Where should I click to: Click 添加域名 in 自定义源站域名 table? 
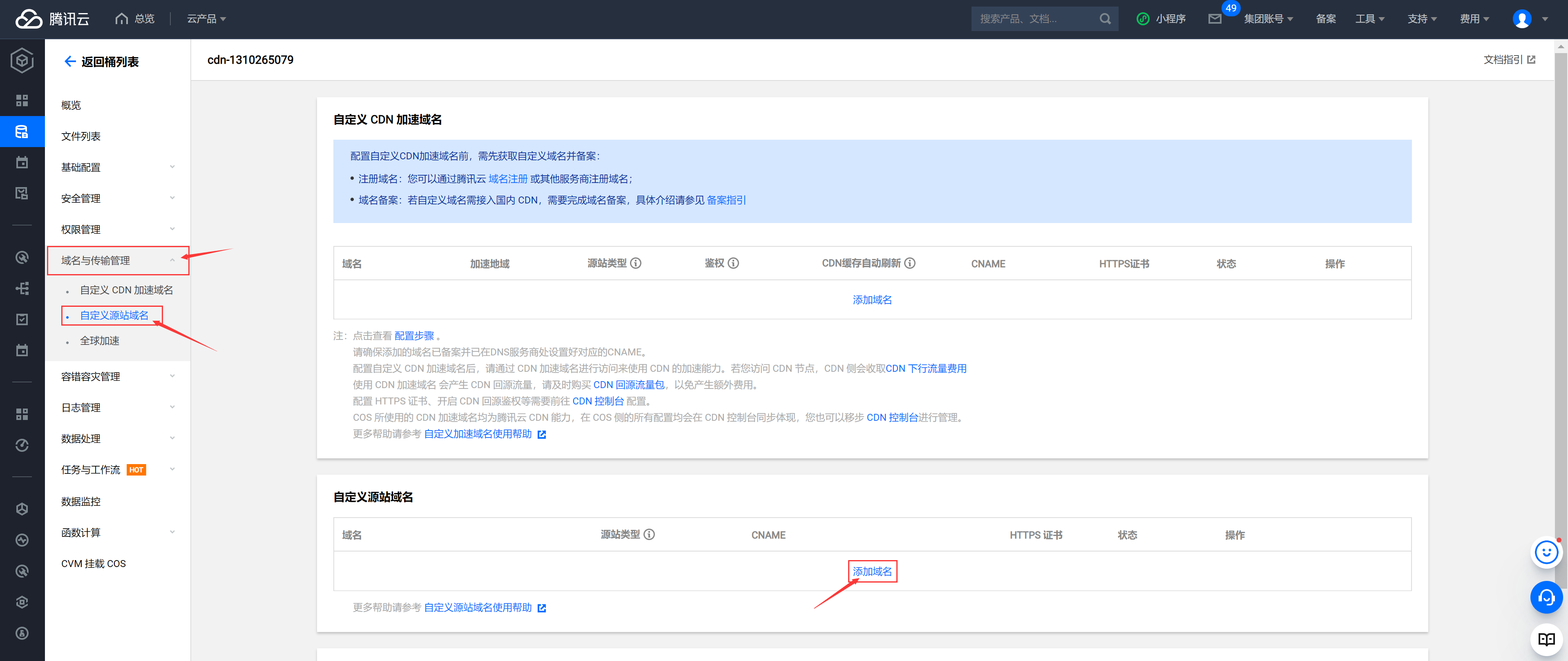[x=872, y=571]
